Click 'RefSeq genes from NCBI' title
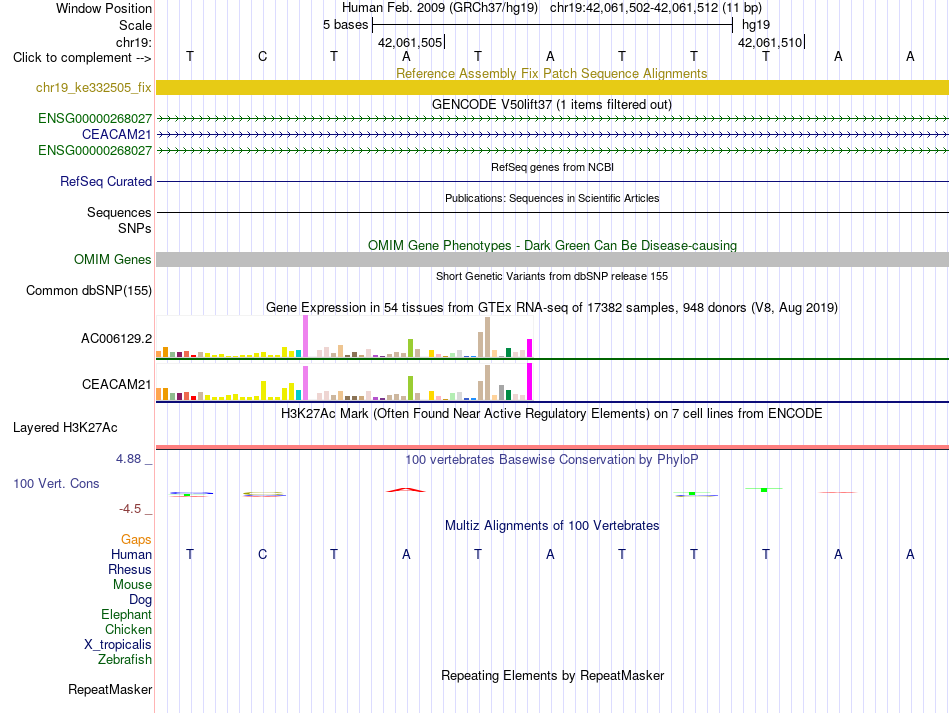This screenshot has width=950, height=713. click(552, 167)
